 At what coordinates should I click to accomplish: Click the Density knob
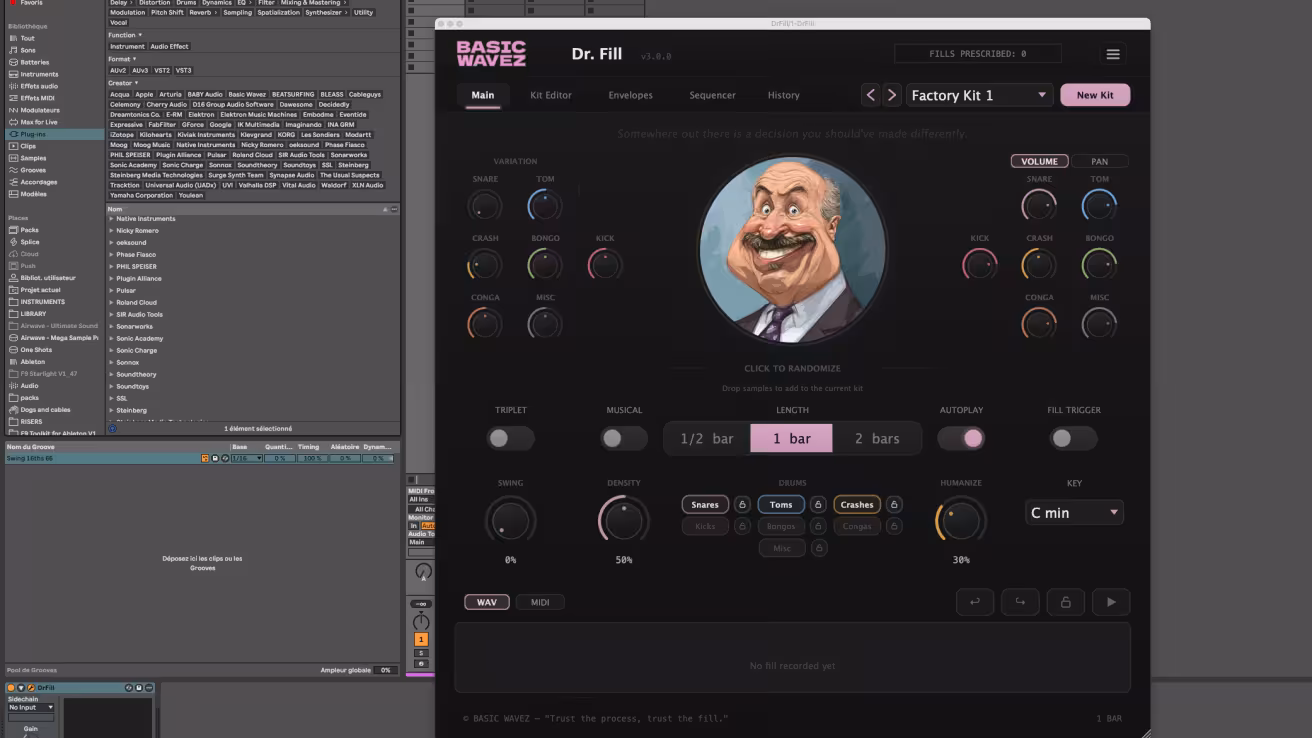624,521
